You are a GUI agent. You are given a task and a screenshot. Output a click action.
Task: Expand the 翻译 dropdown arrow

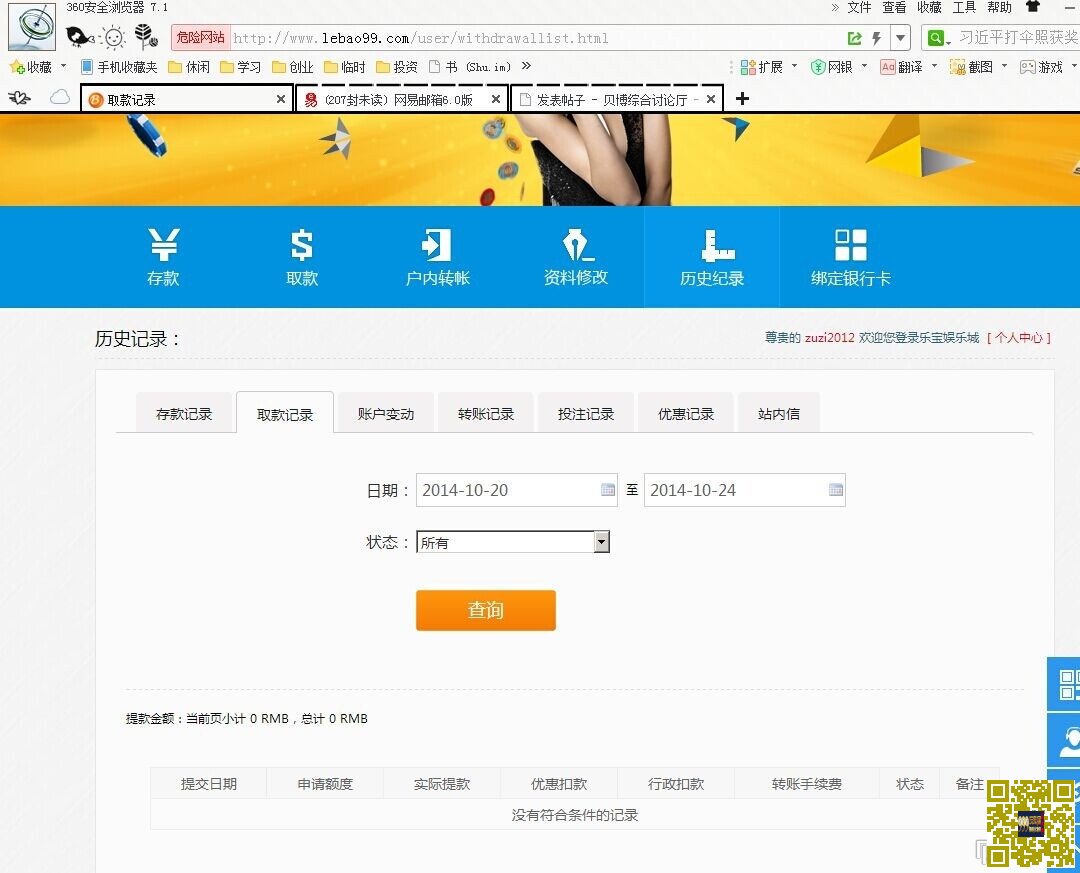(934, 66)
